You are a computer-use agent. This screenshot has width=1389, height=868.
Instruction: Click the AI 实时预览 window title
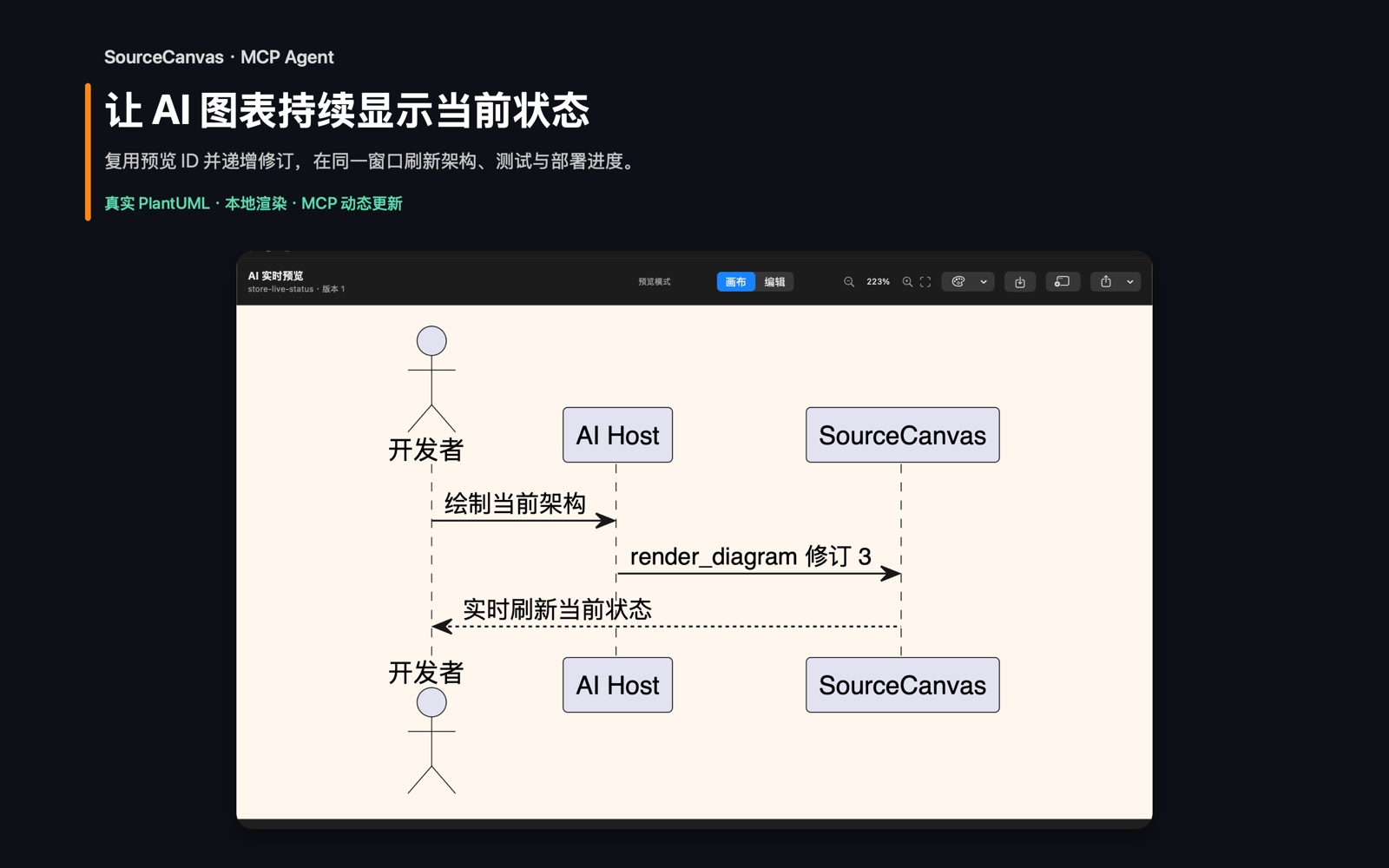tap(275, 276)
